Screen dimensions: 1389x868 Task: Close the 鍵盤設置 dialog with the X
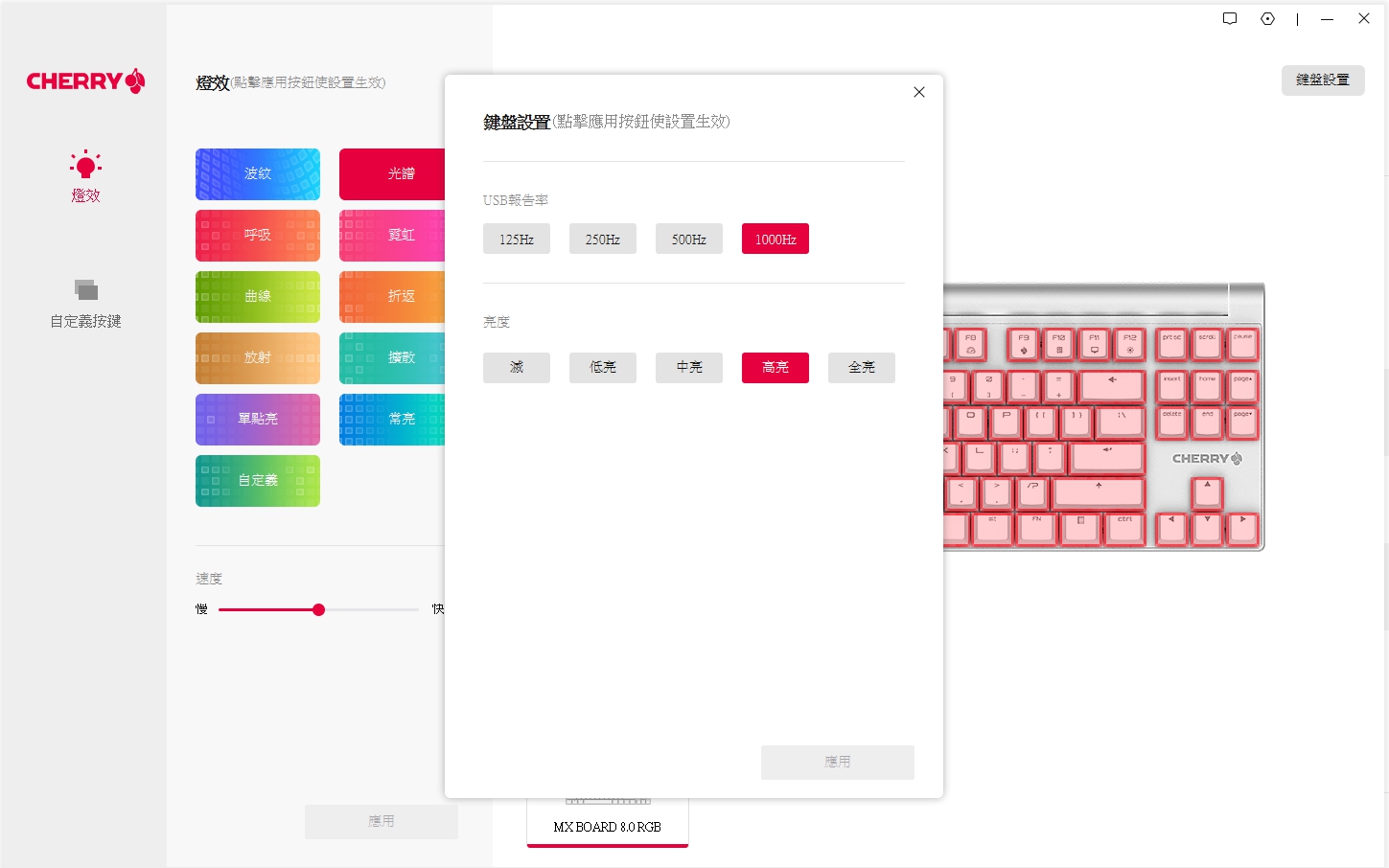[x=918, y=92]
